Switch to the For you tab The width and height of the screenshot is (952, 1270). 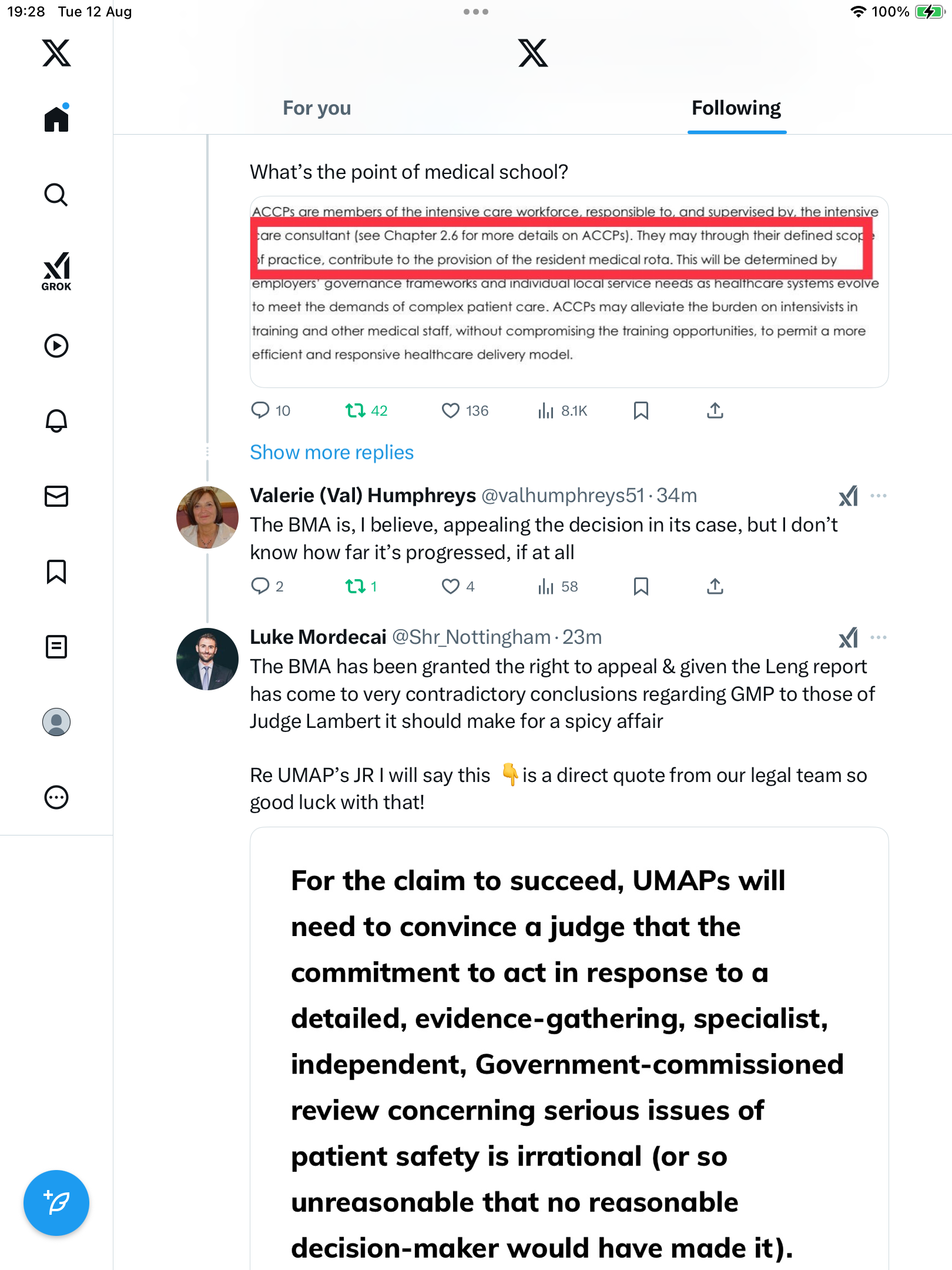[317, 108]
